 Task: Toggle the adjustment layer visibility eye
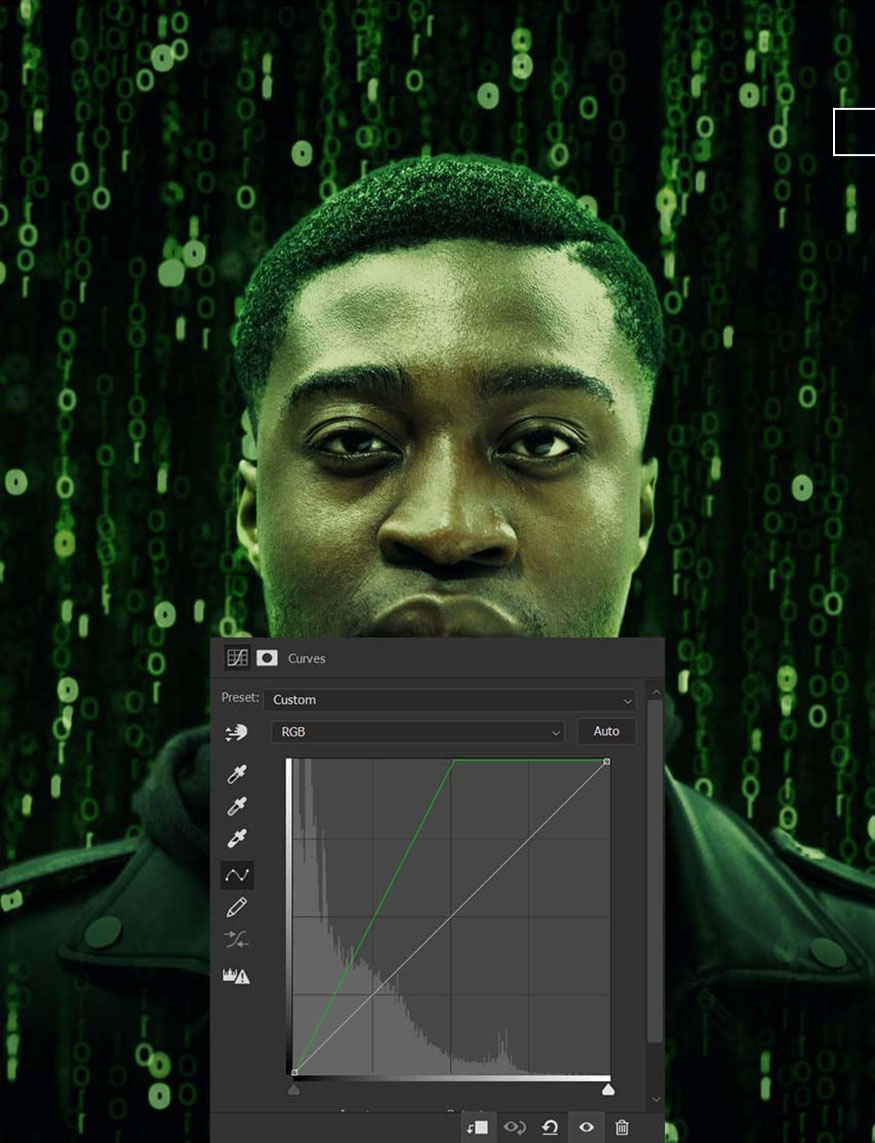(x=586, y=1128)
